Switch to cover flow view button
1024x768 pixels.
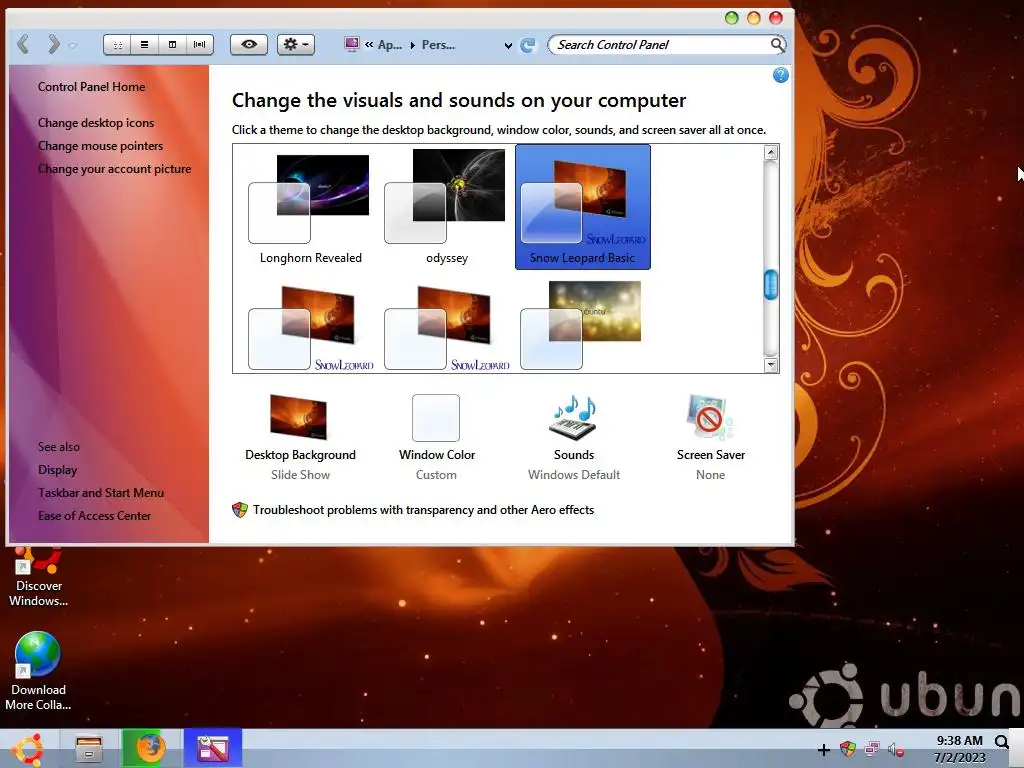[199, 44]
